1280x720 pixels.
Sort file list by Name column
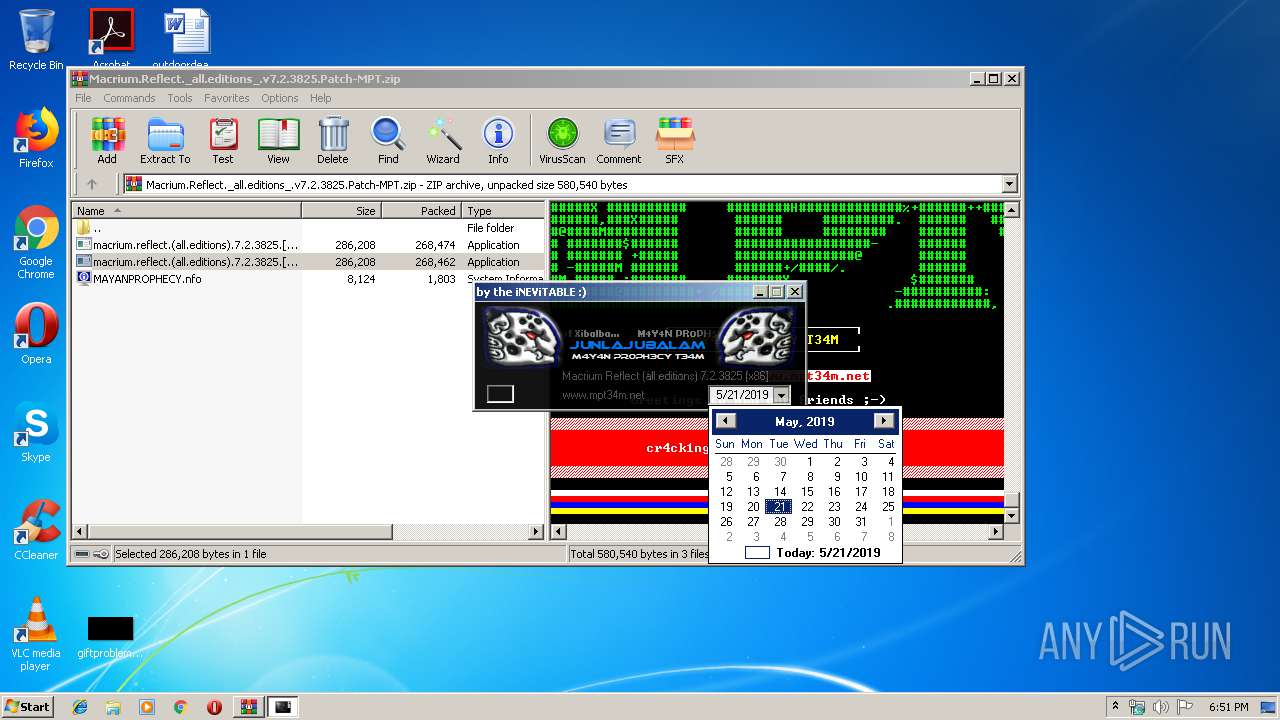click(187, 211)
